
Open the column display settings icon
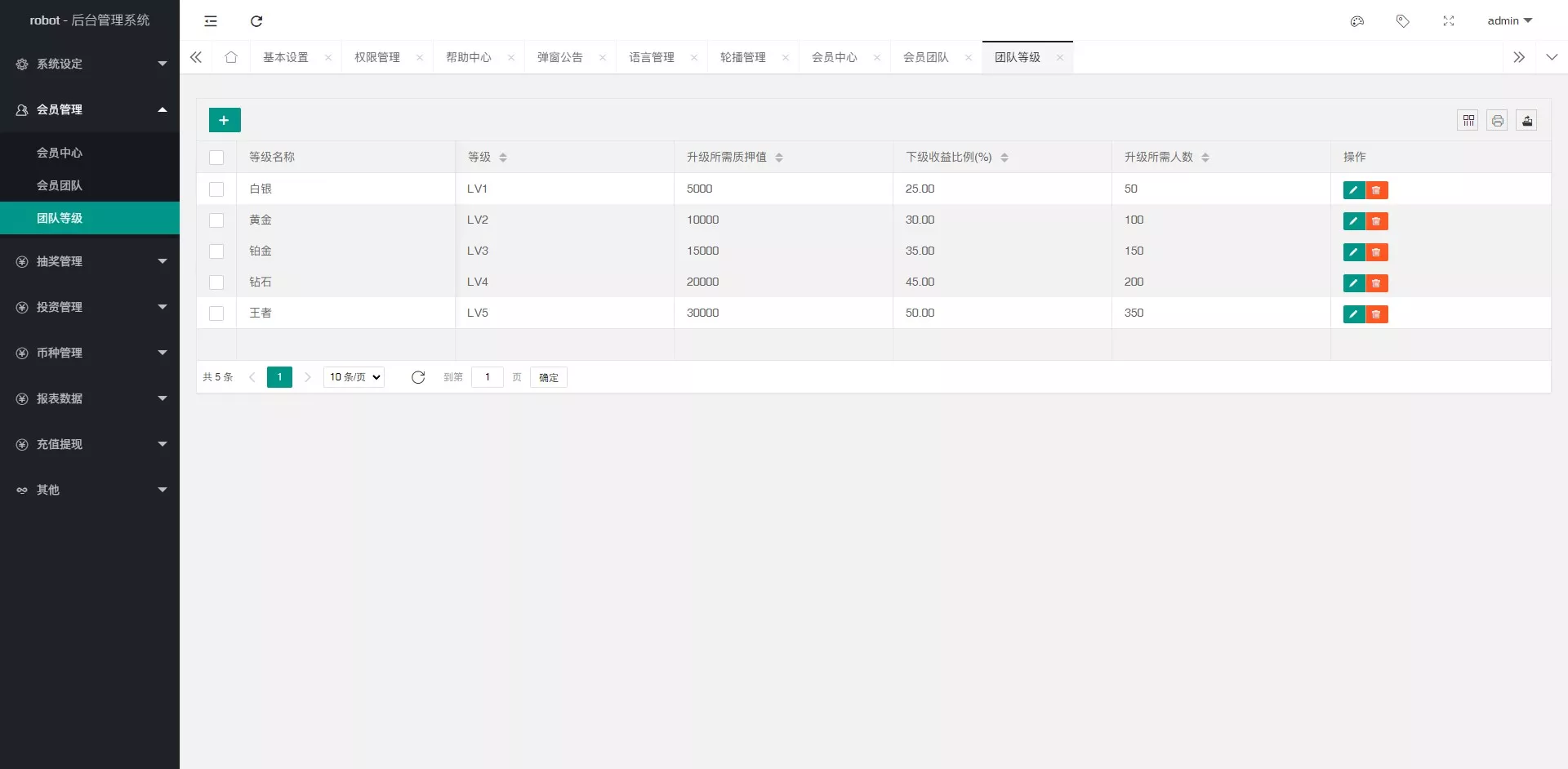1468,120
